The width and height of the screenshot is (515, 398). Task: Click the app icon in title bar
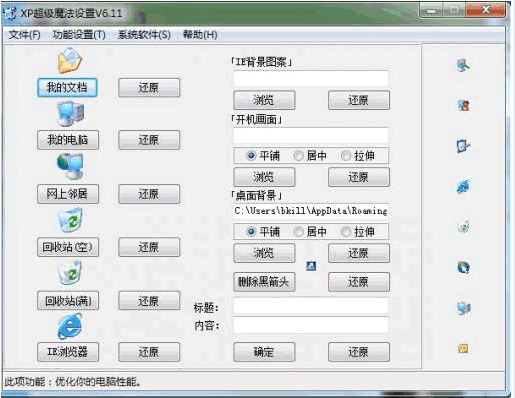point(9,13)
